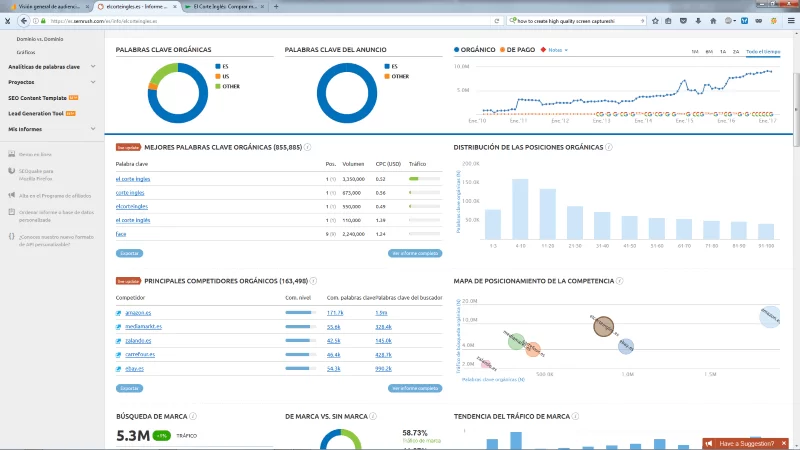Open Dominio vs. Dominio in sidebar

pyautogui.click(x=40, y=39)
